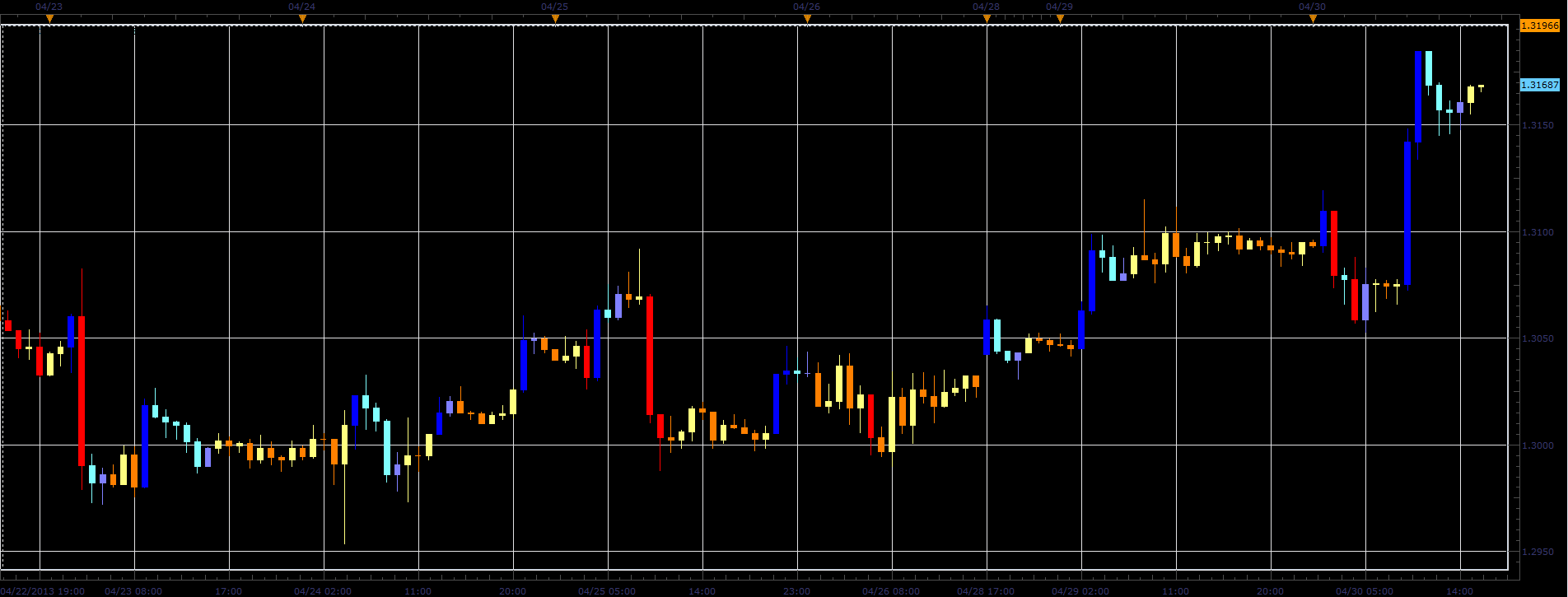Screen dimensions: 1568x597
Task: Click the 04/22/2013 19:00 time label
Action: coord(42,591)
